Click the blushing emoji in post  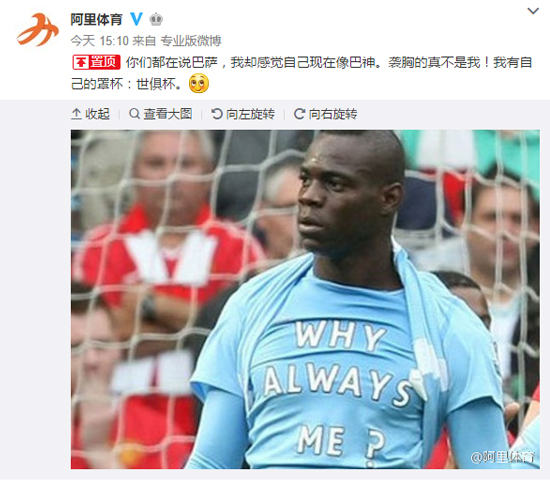click(x=199, y=84)
